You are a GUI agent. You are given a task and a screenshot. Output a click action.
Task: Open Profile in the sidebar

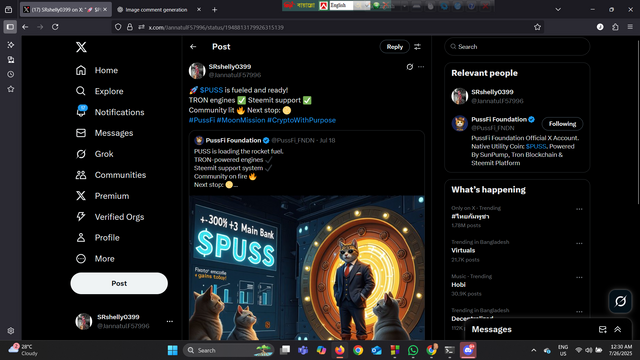[98, 238]
